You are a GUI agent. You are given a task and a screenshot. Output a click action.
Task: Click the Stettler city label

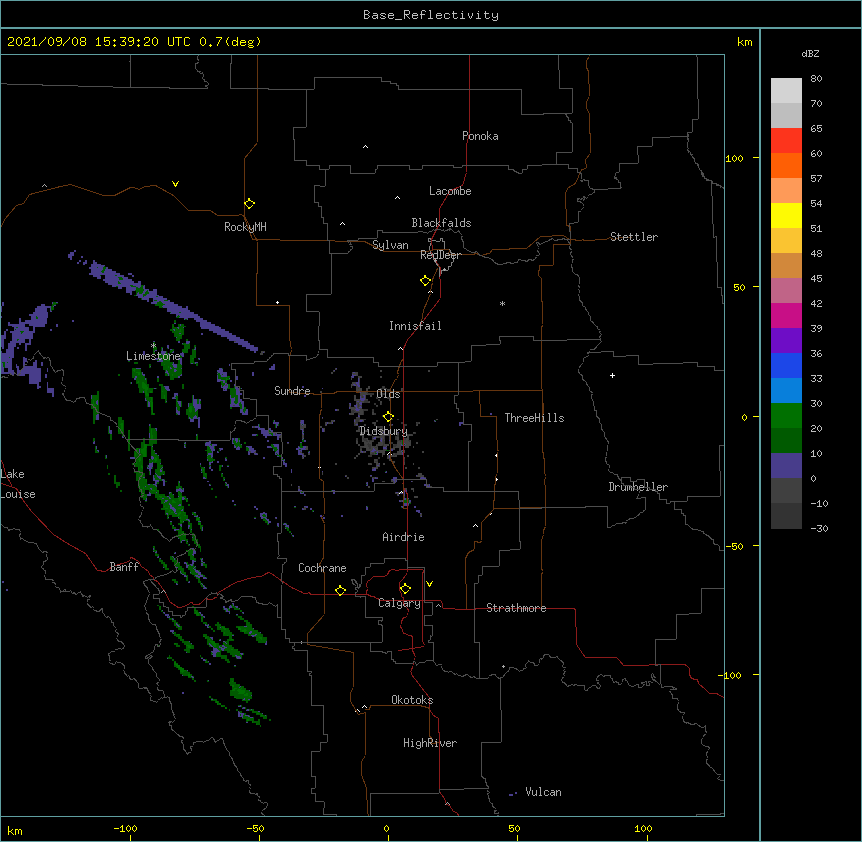pyautogui.click(x=634, y=237)
